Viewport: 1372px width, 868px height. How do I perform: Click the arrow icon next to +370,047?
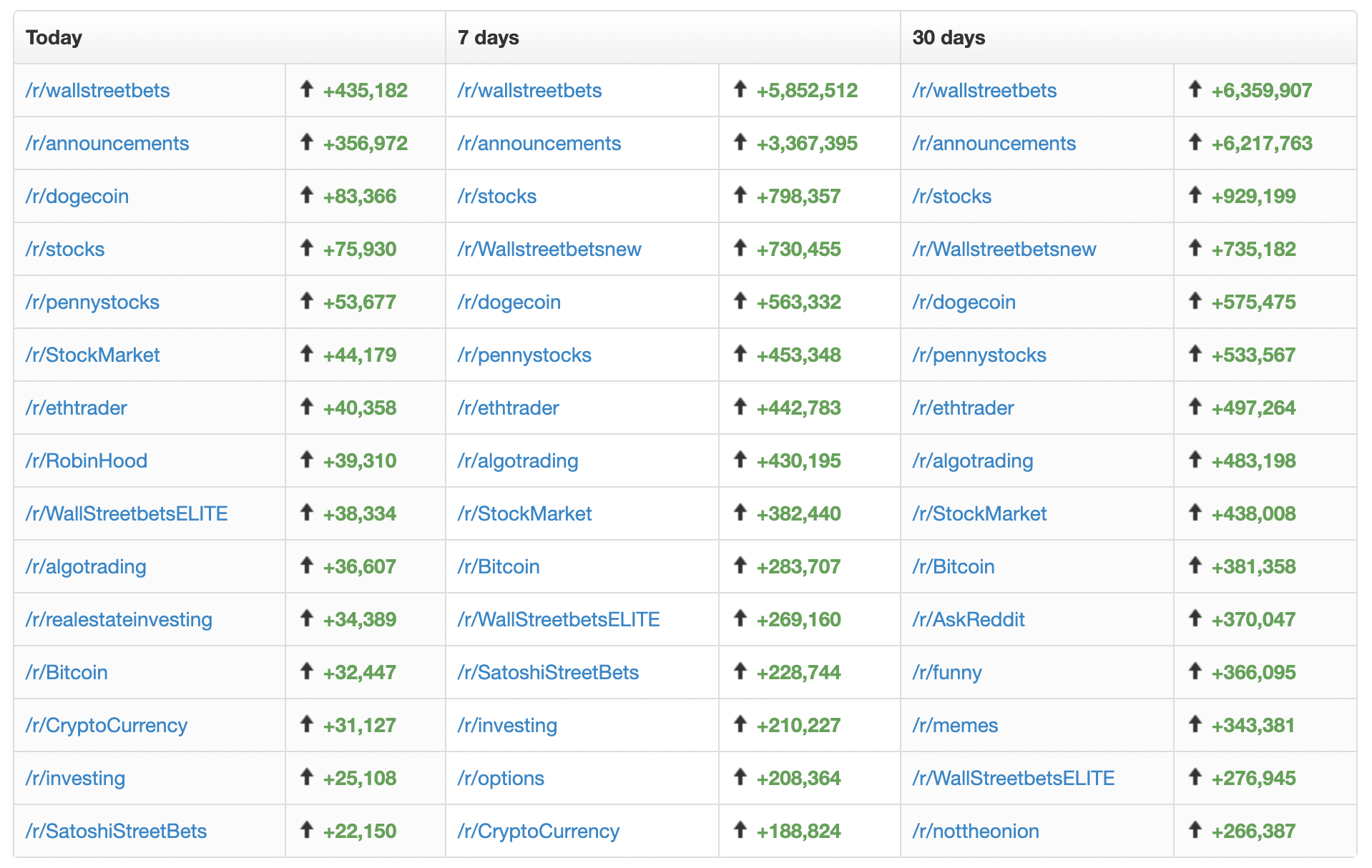click(x=1195, y=618)
